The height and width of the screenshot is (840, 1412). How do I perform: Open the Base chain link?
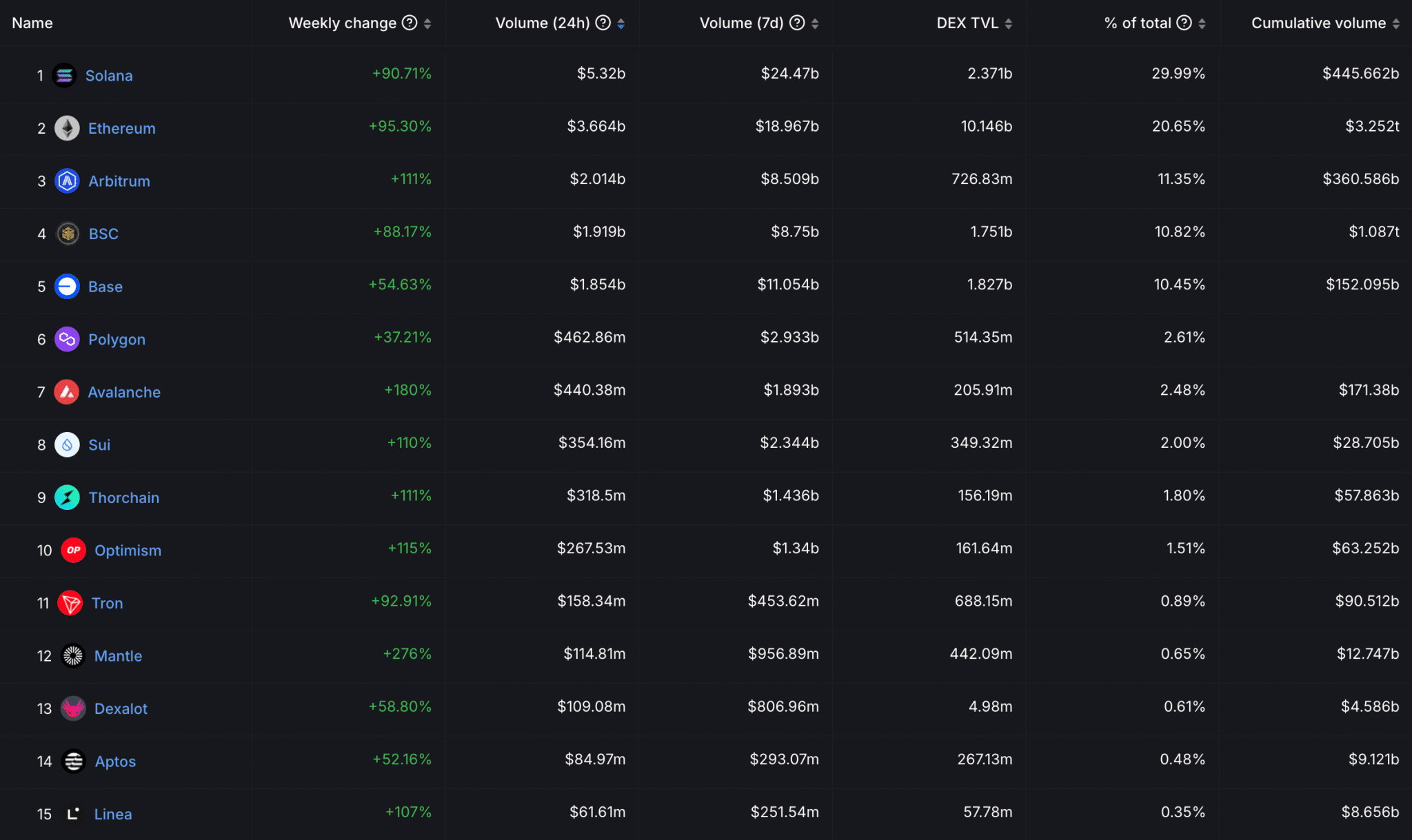click(105, 287)
